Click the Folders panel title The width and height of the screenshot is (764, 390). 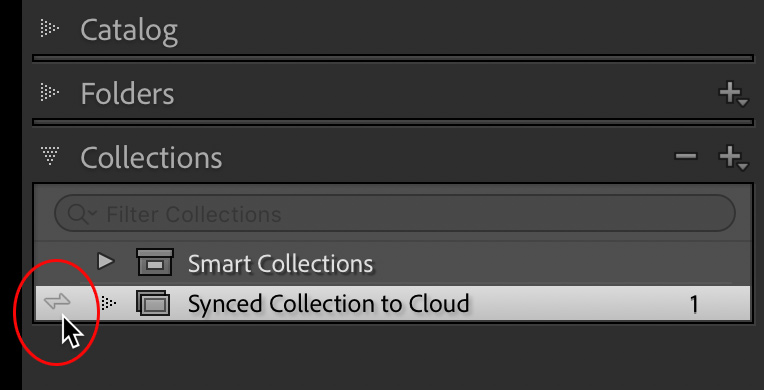click(x=127, y=93)
